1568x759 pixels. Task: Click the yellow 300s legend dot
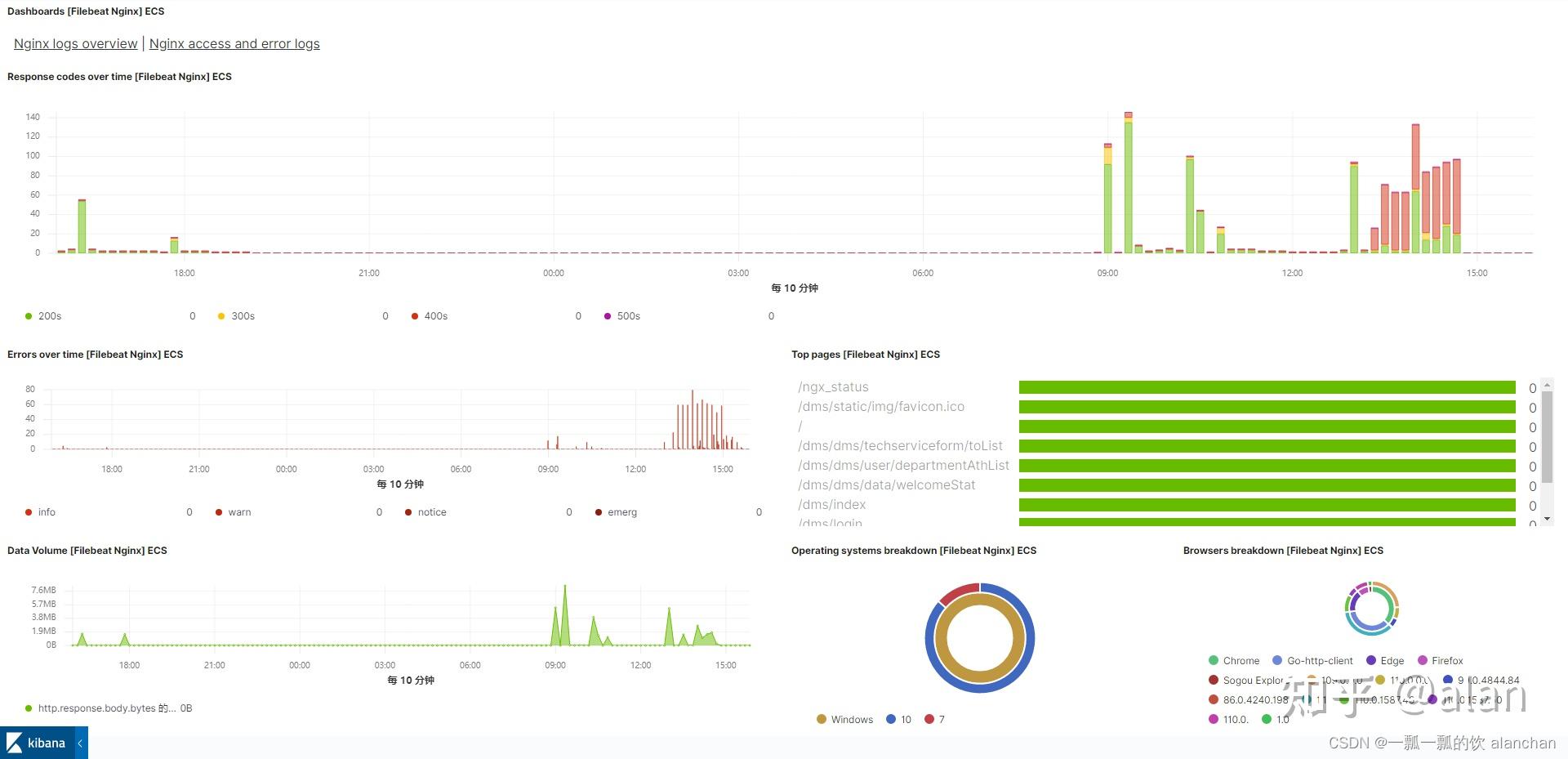tap(221, 316)
